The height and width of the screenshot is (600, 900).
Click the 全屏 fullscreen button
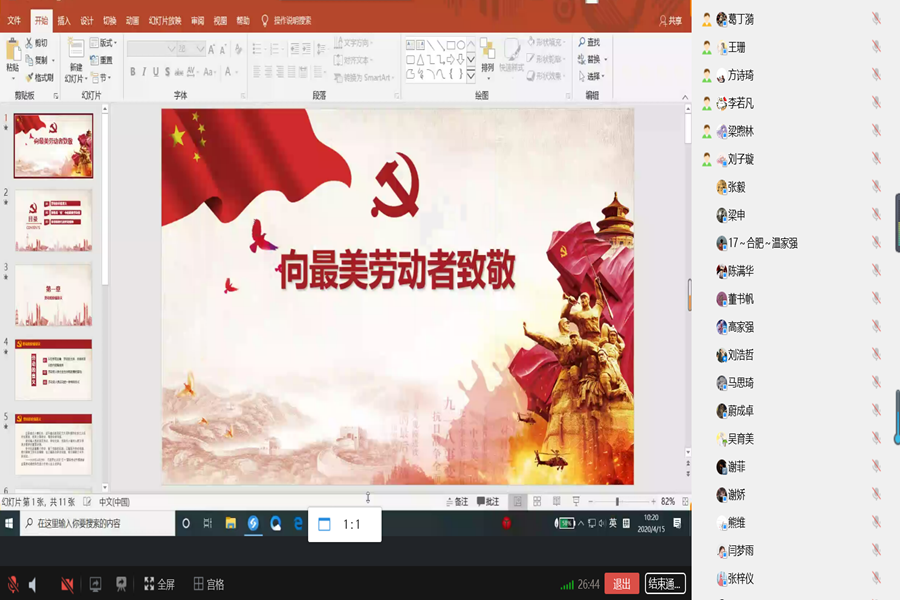[x=159, y=584]
